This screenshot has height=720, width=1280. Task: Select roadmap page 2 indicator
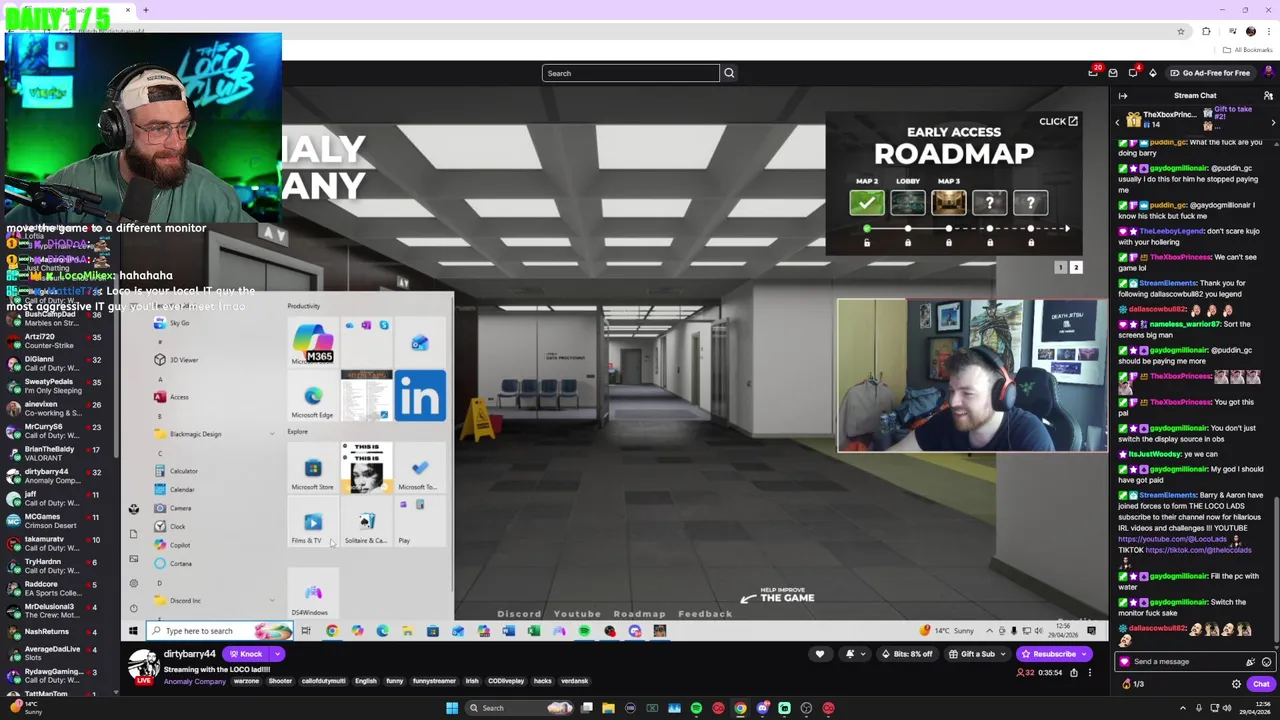[1076, 268]
